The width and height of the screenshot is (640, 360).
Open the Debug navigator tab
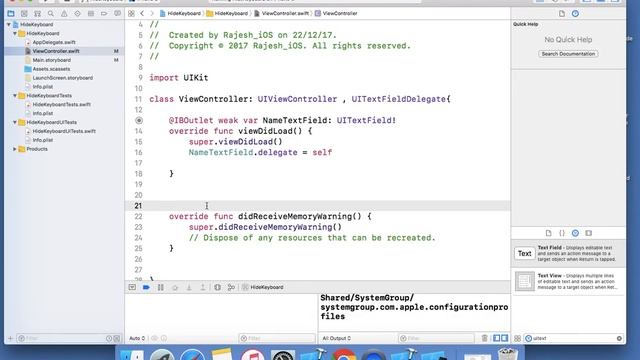point(91,13)
